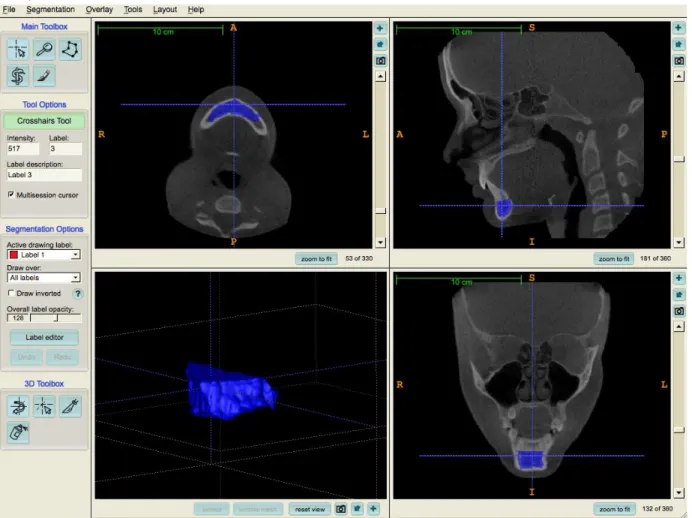
Task: Select the Crosshairs tool in Main Toolbox
Action: pyautogui.click(x=18, y=49)
